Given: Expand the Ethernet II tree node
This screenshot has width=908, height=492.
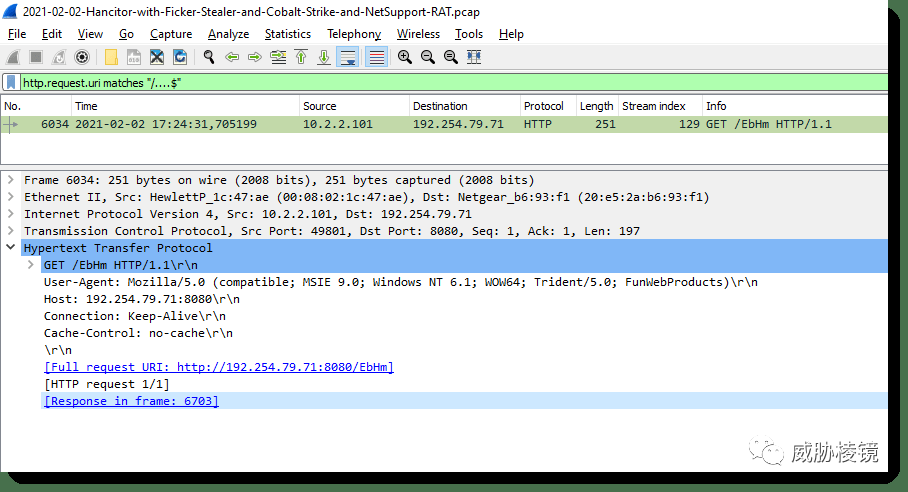Looking at the screenshot, I should pyautogui.click(x=10, y=197).
